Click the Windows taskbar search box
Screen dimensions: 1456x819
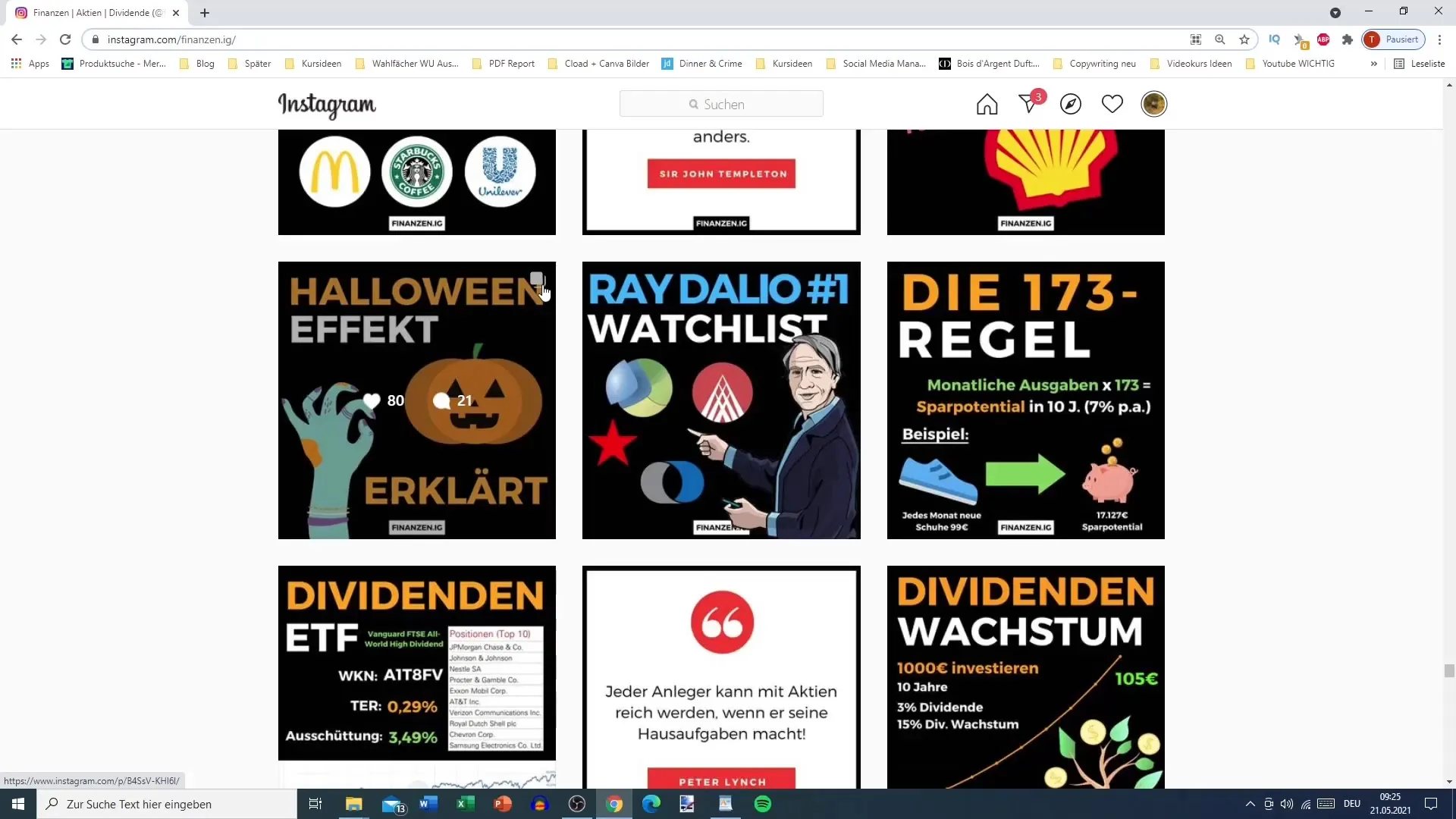click(x=167, y=804)
